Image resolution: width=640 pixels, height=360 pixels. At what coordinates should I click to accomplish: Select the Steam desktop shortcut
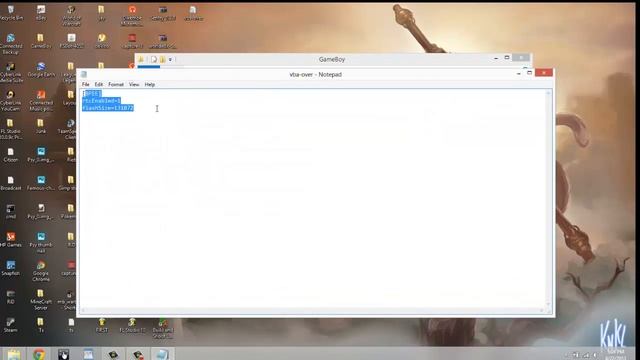pos(11,325)
